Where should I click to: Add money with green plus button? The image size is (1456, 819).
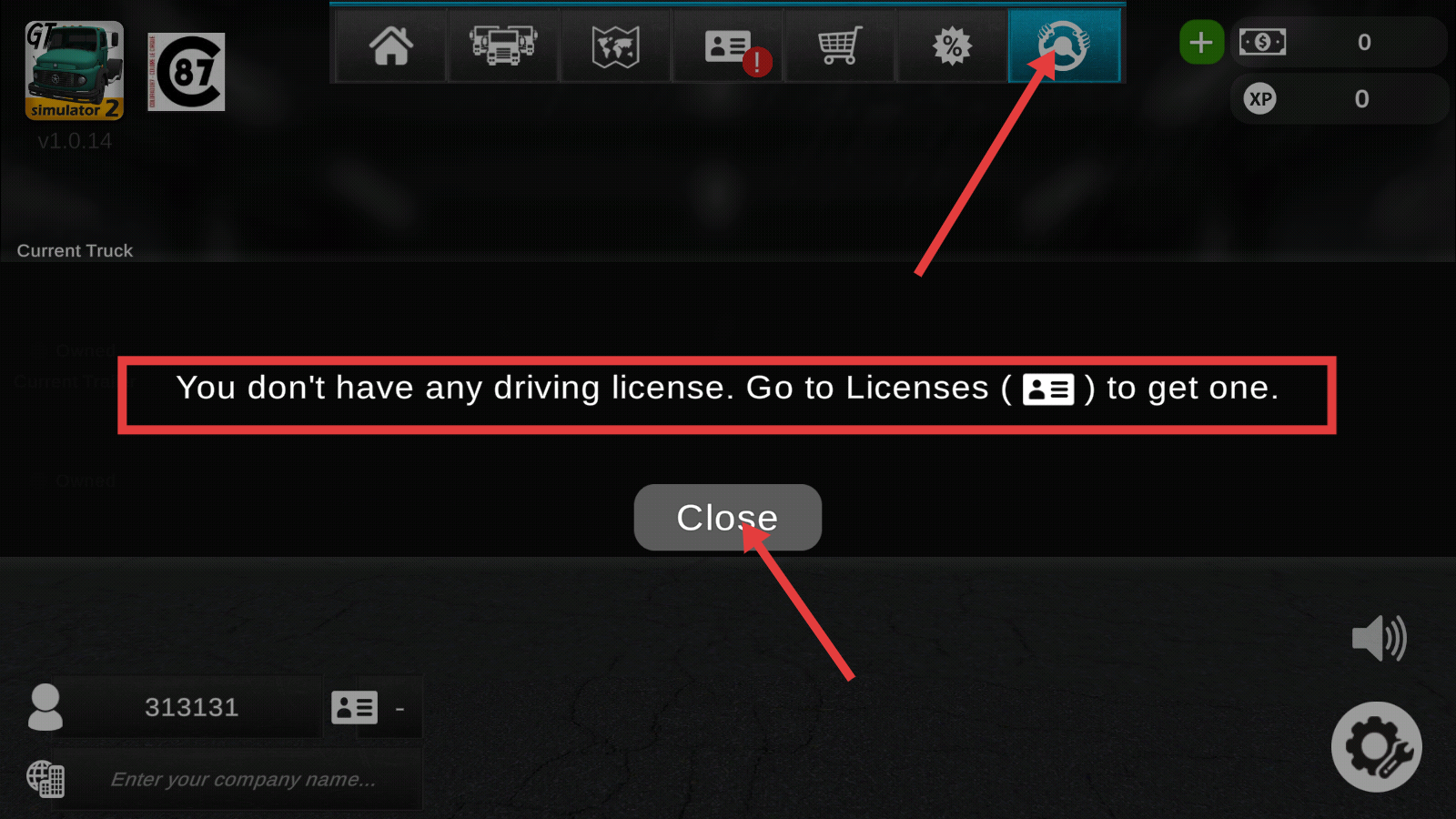1201,42
